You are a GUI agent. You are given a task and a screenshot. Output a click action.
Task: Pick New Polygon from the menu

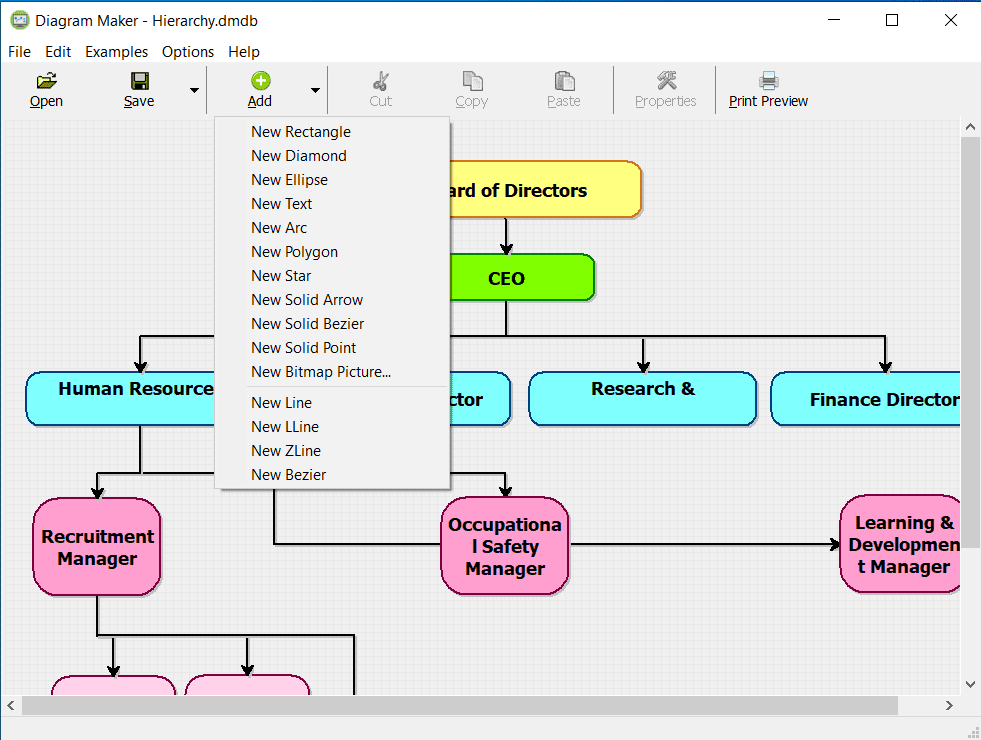332,252
